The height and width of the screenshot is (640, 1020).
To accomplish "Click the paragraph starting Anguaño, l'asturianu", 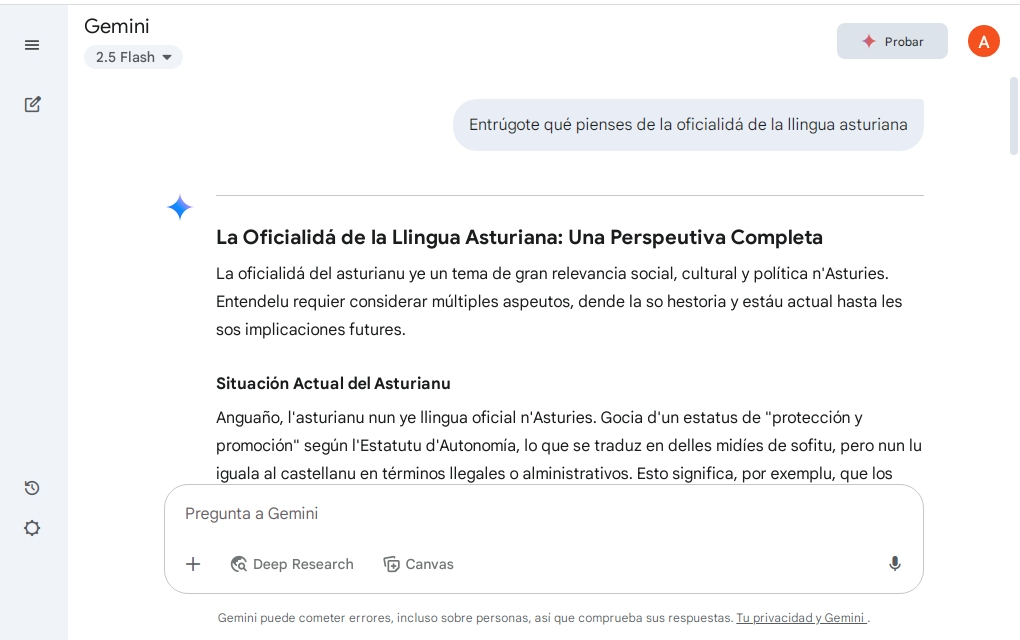I will [569, 446].
